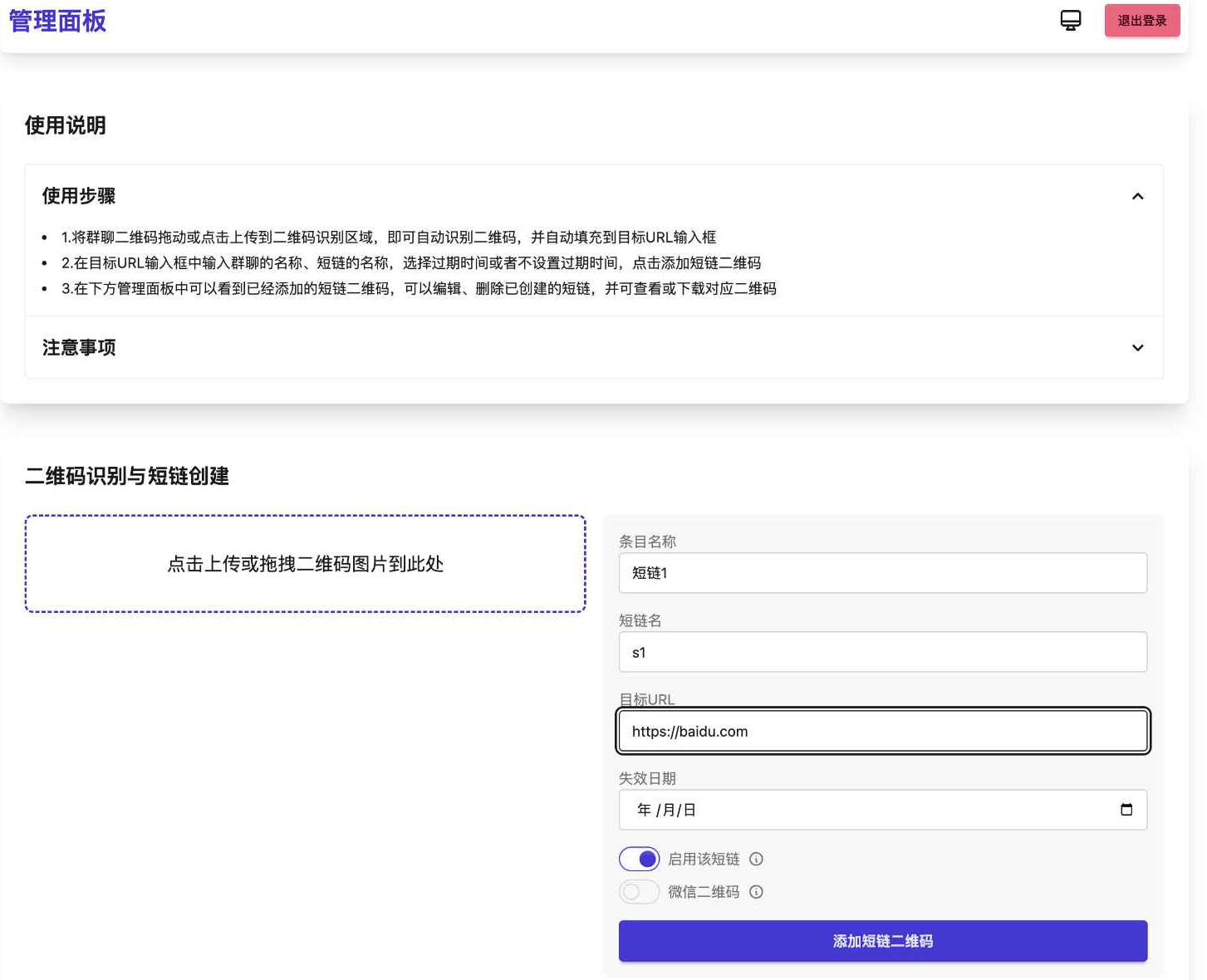
Task: Click the info icon next to 微信二维码
Action: tap(756, 892)
